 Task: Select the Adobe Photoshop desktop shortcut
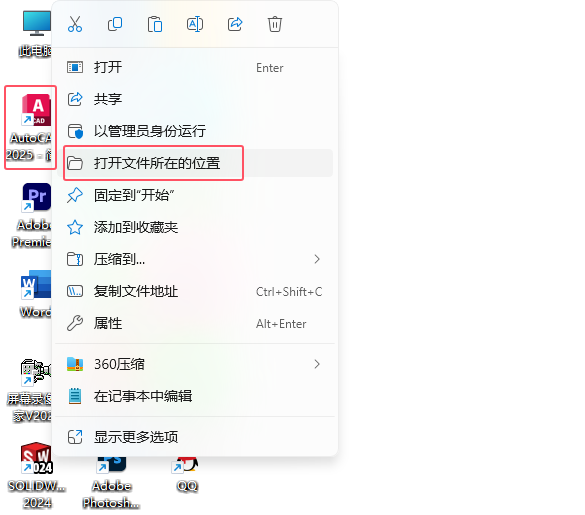coord(111,483)
